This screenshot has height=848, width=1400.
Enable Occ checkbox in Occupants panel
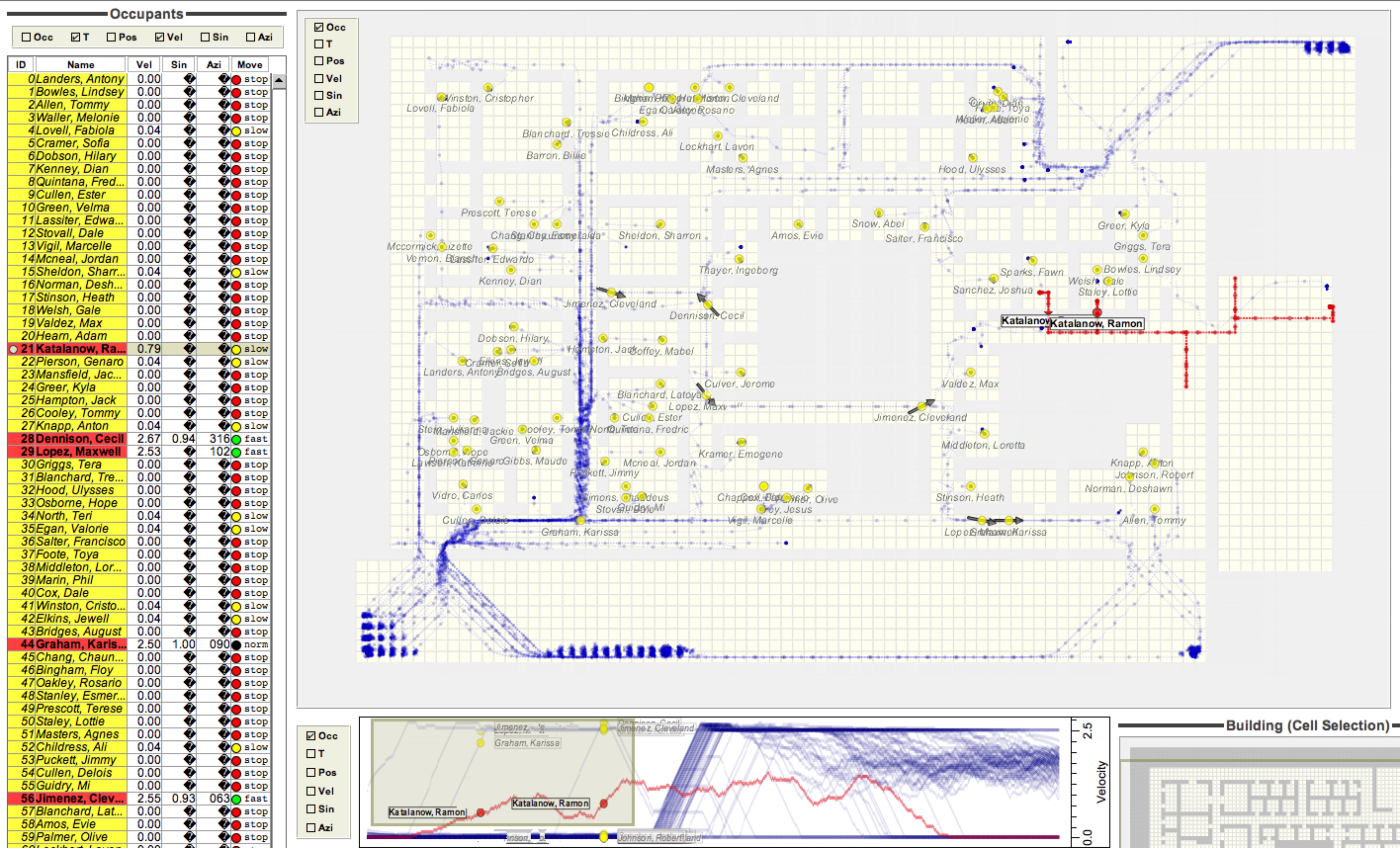26,37
